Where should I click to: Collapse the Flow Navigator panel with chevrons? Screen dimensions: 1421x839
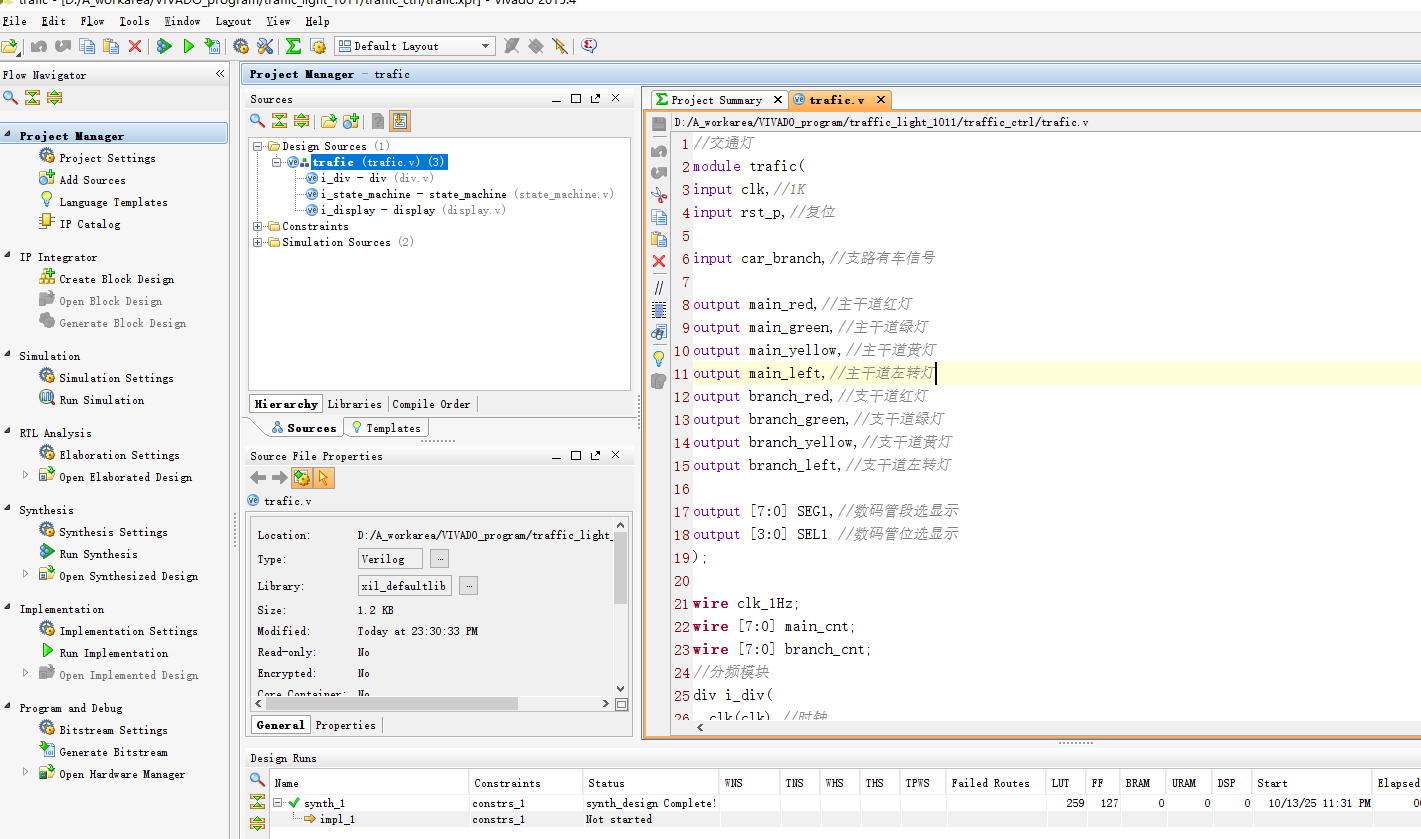pos(220,74)
